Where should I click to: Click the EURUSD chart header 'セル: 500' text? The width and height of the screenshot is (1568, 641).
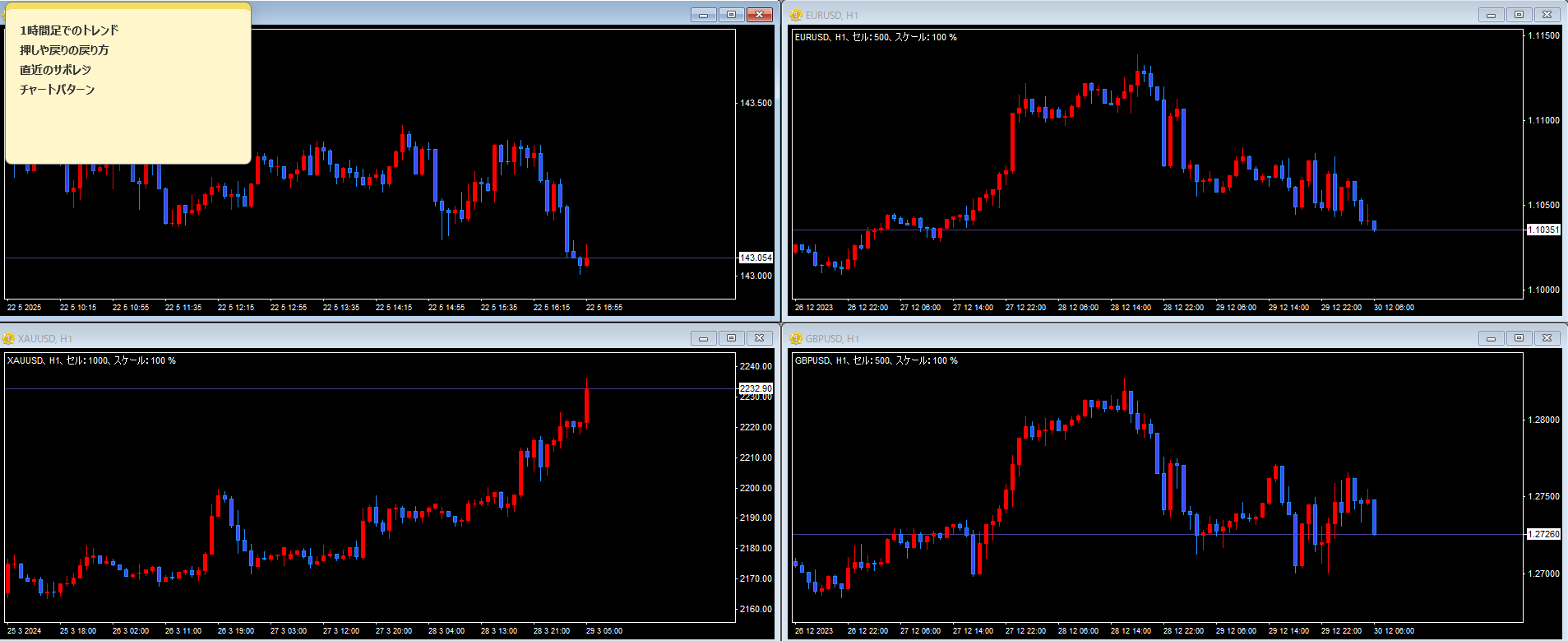click(x=870, y=37)
